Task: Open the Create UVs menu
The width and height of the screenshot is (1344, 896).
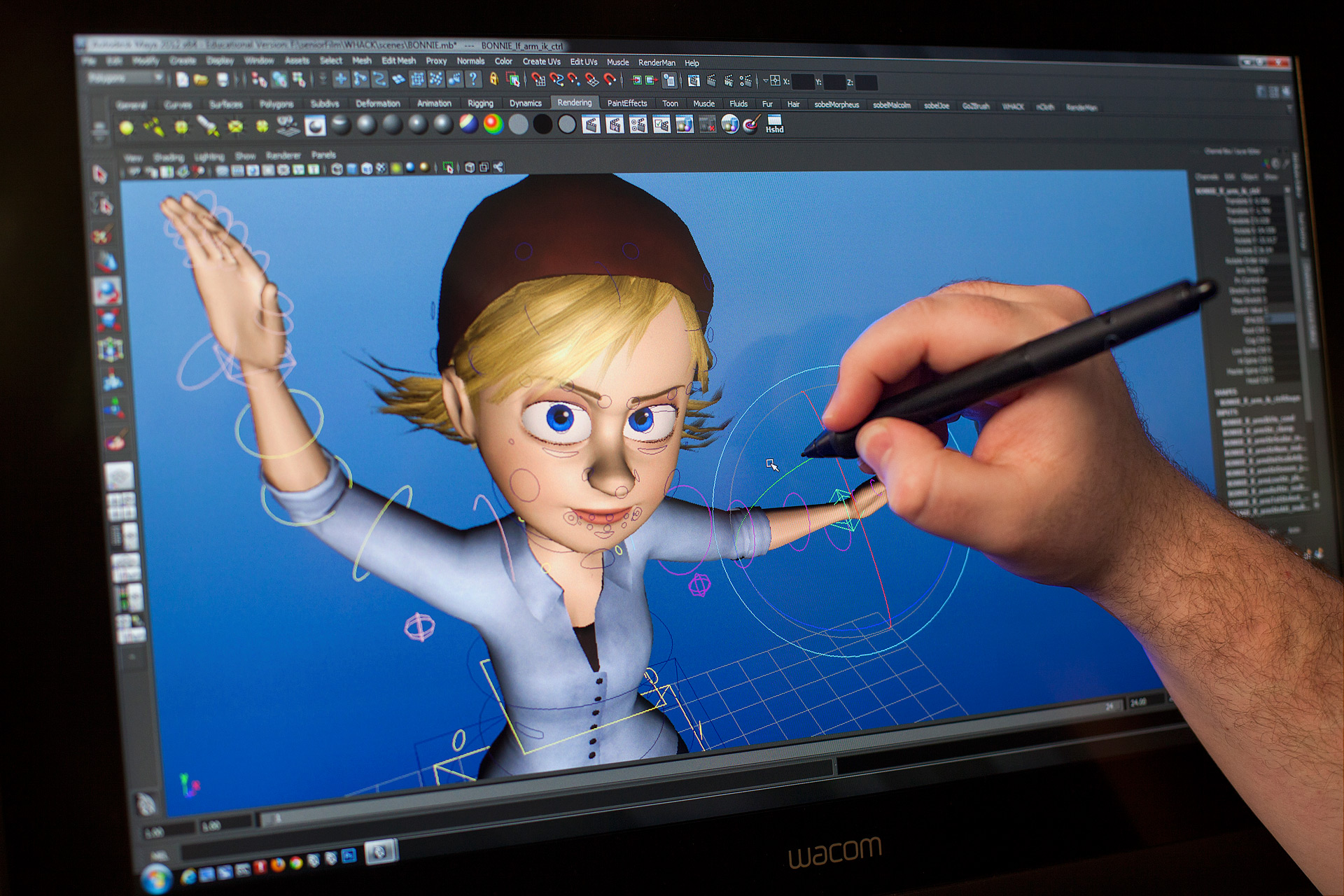Action: click(x=541, y=62)
